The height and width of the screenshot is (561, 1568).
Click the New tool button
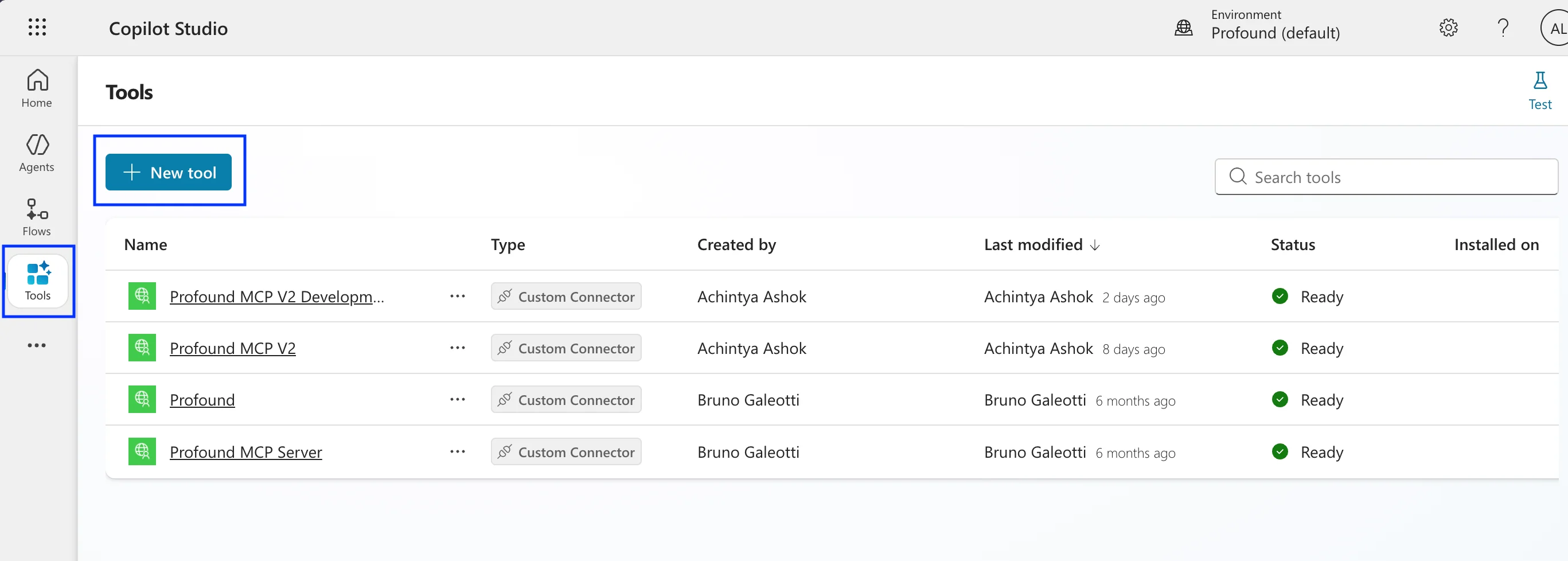coord(169,173)
